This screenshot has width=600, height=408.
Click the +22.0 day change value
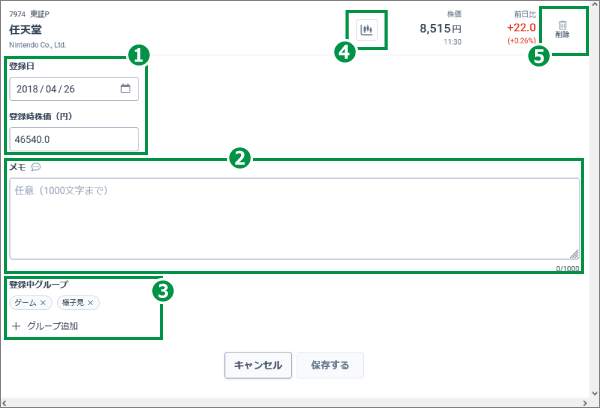(521, 28)
